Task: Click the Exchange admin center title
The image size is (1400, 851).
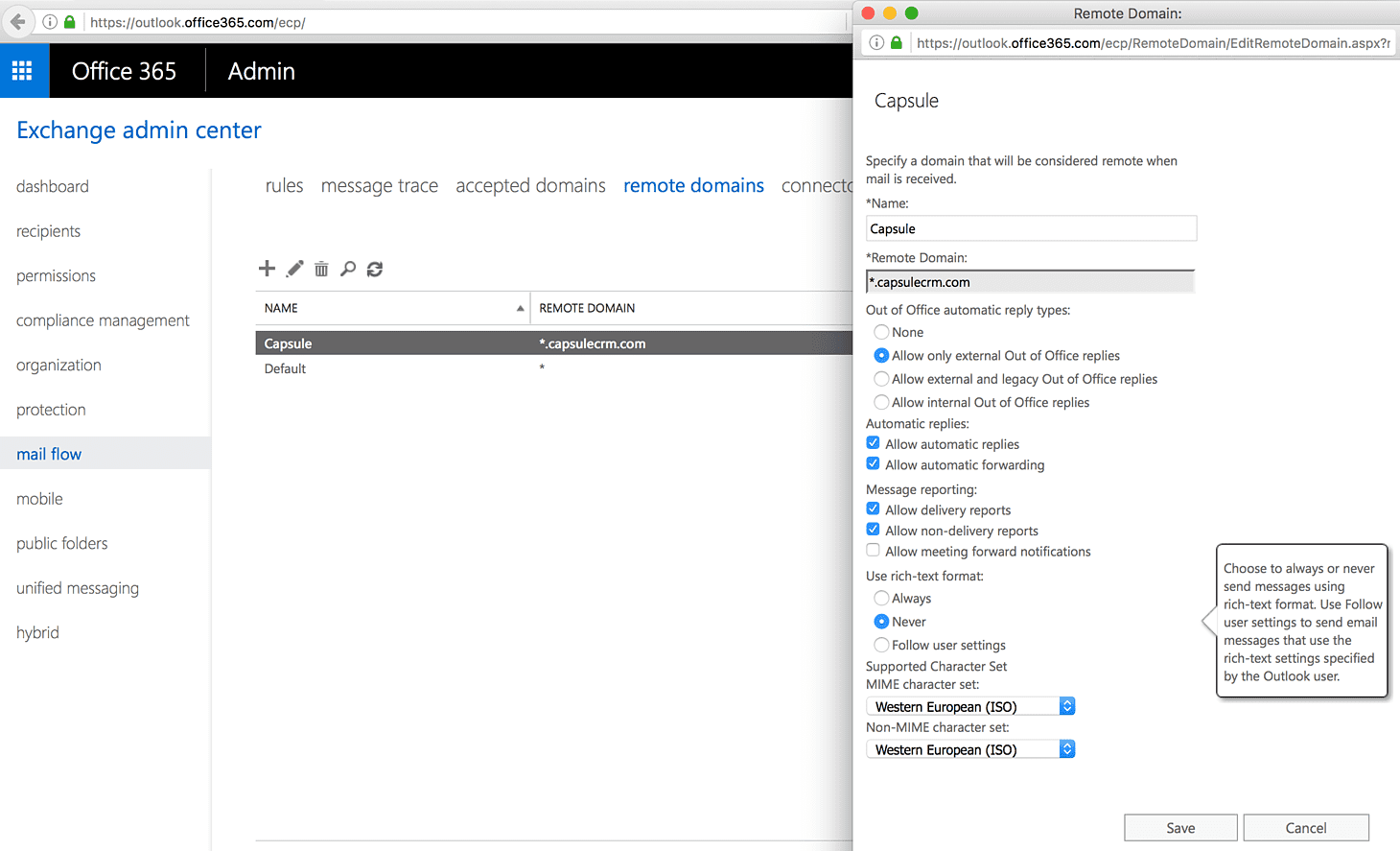Action: (x=139, y=130)
